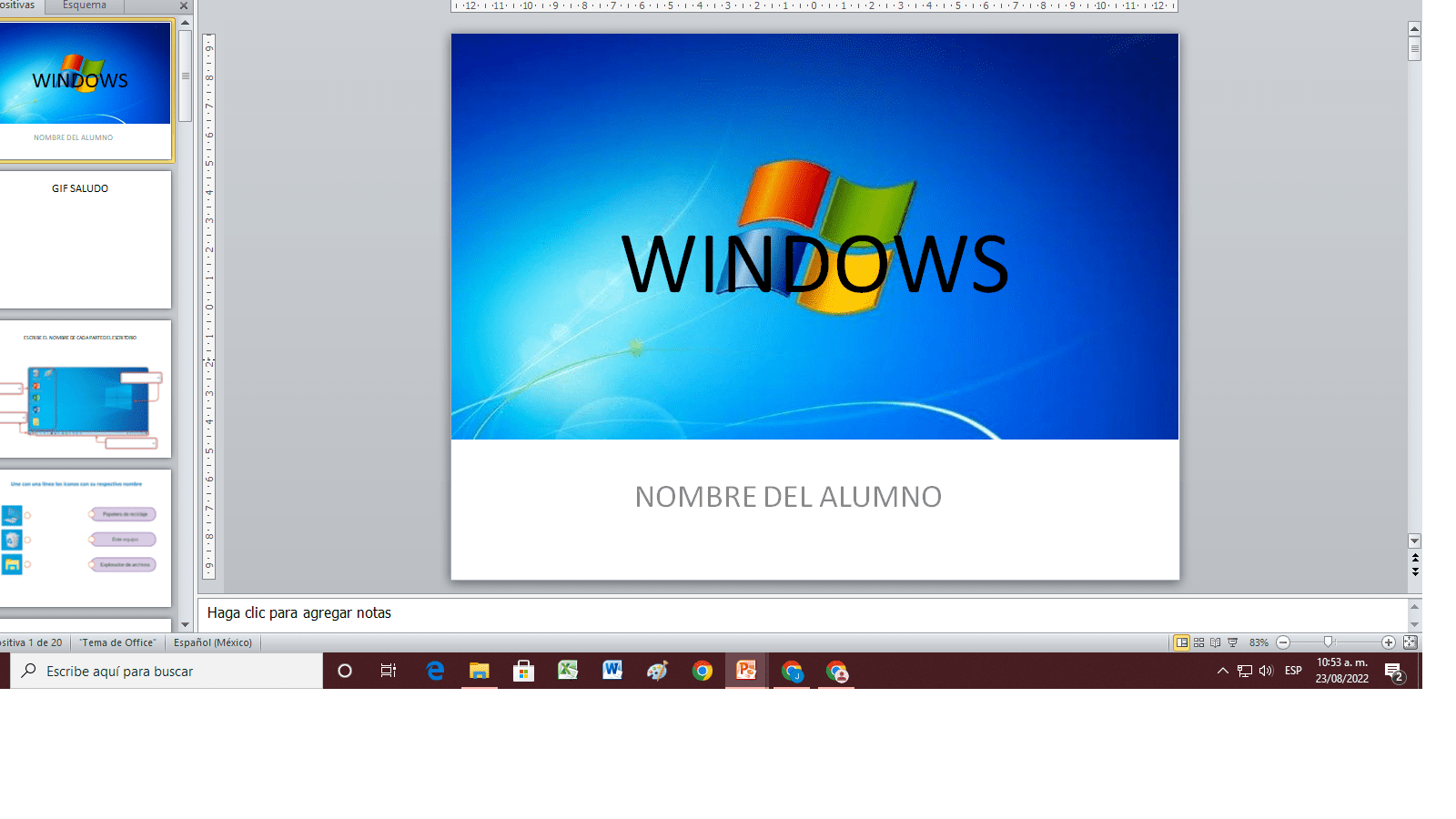
Task: Open network status tray icon
Action: pos(1245,671)
